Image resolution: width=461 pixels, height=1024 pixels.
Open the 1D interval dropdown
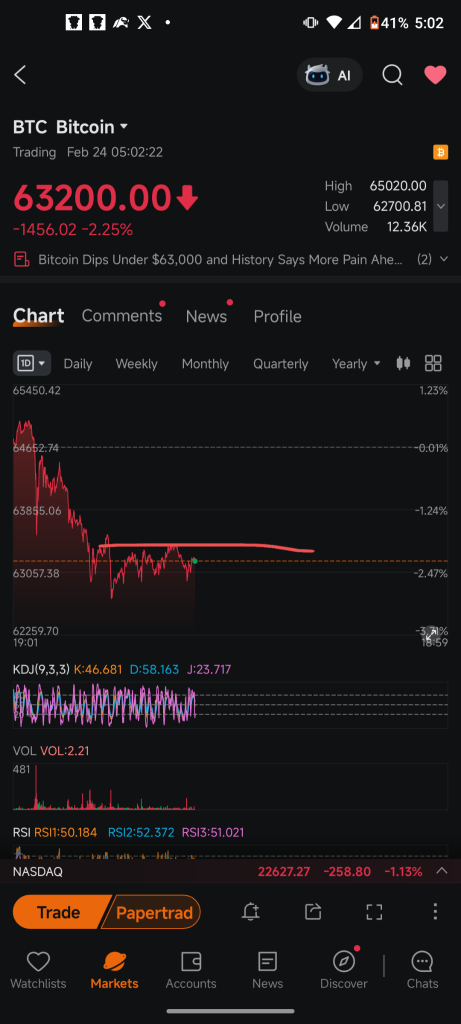coord(32,363)
